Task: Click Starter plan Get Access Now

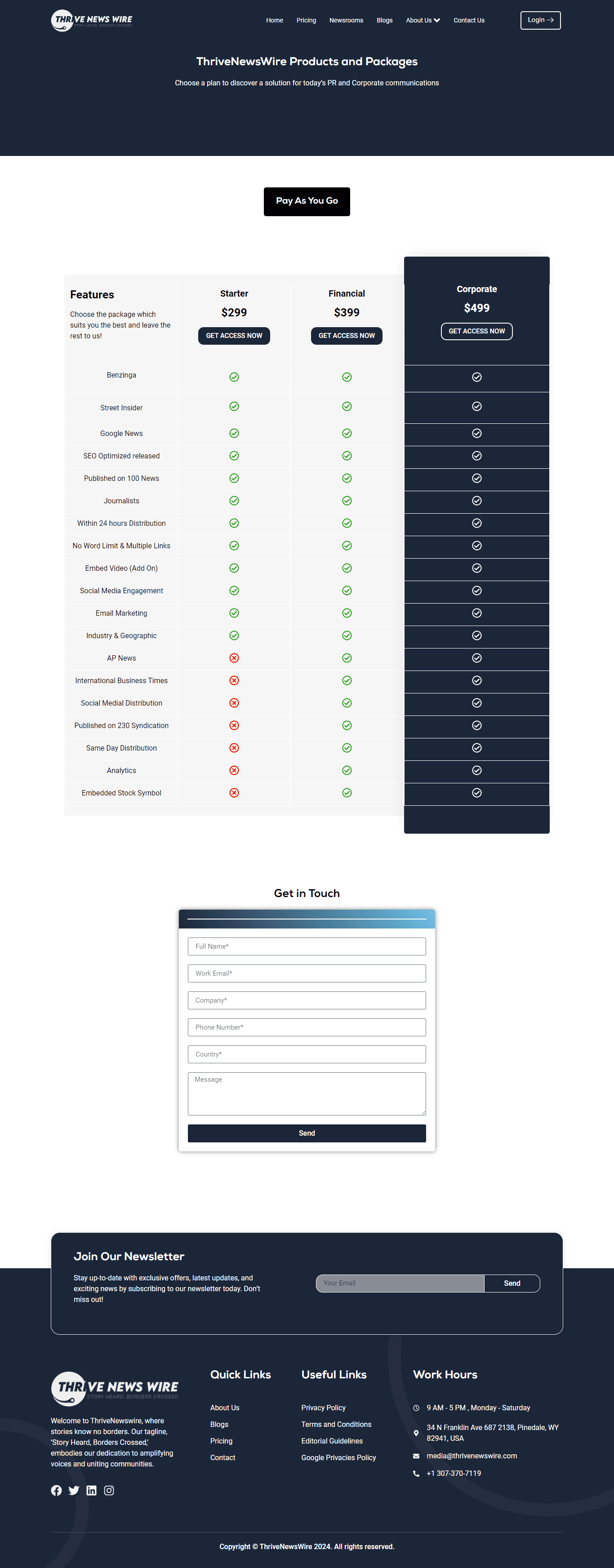Action: [x=234, y=335]
